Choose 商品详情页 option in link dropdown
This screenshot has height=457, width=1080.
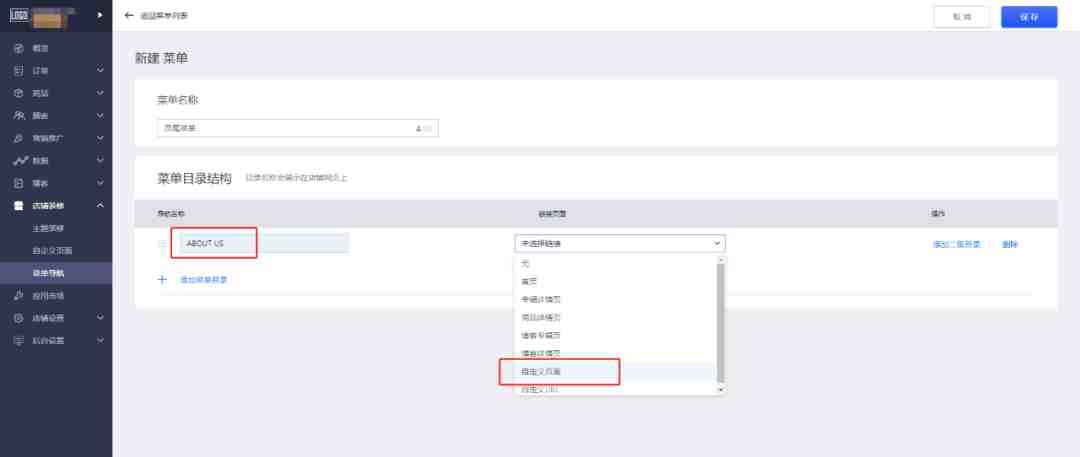pos(615,318)
